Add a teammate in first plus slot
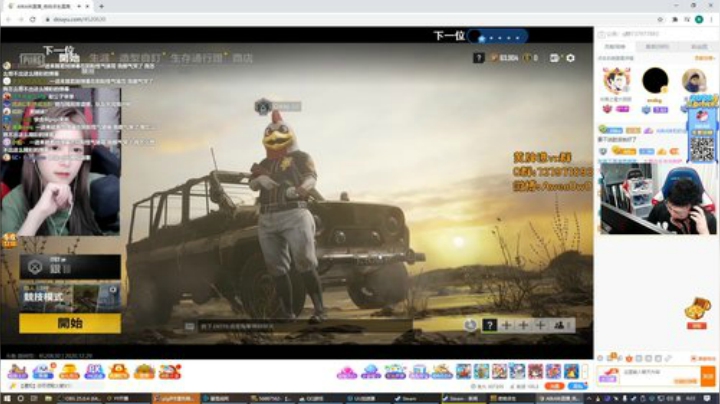Image resolution: width=720 pixels, height=404 pixels. 506,325
